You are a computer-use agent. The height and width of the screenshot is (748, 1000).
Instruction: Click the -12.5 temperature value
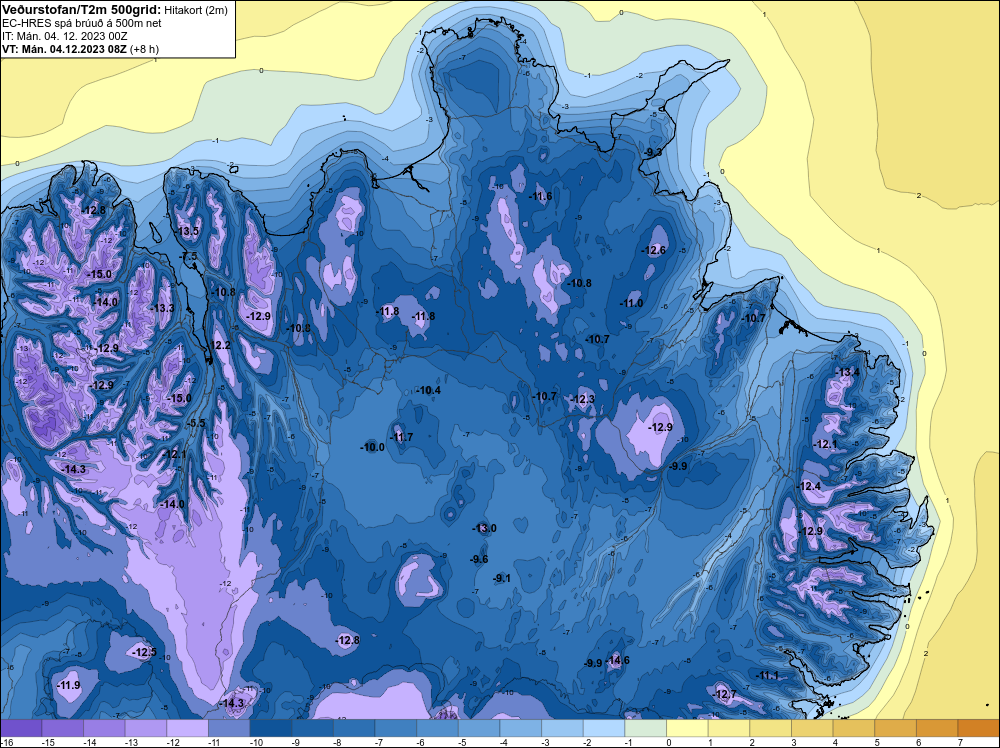[x=145, y=652]
